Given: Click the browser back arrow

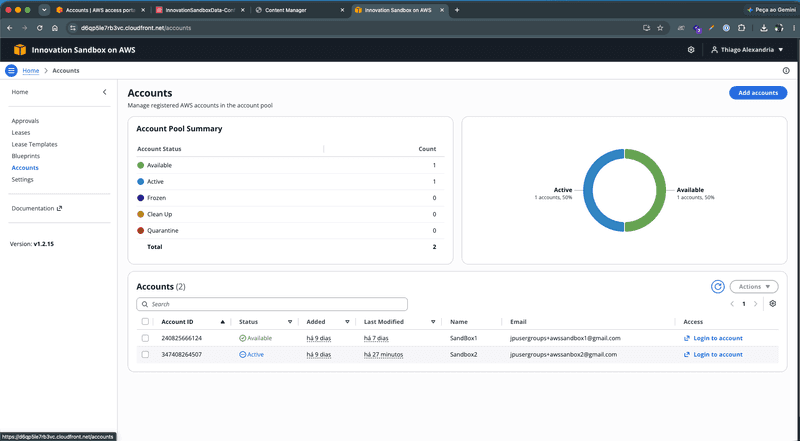Looking at the screenshot, I should (10, 28).
